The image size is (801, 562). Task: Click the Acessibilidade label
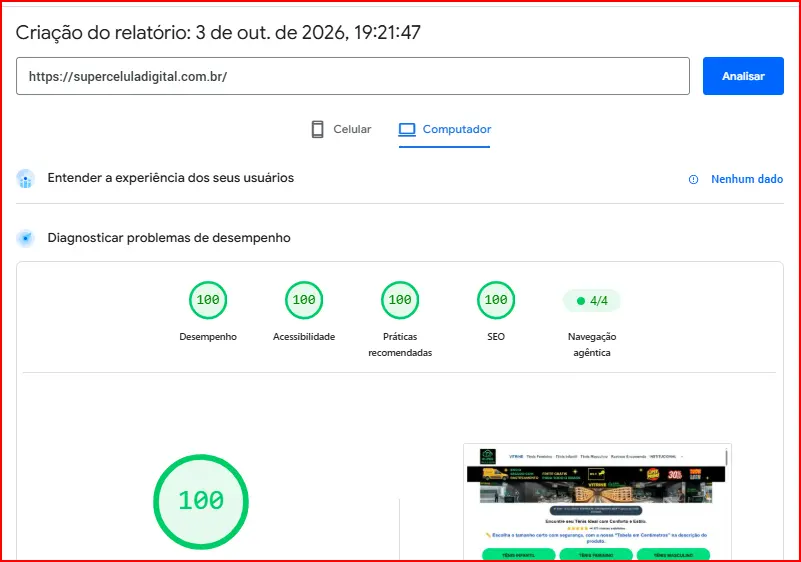pyautogui.click(x=304, y=337)
